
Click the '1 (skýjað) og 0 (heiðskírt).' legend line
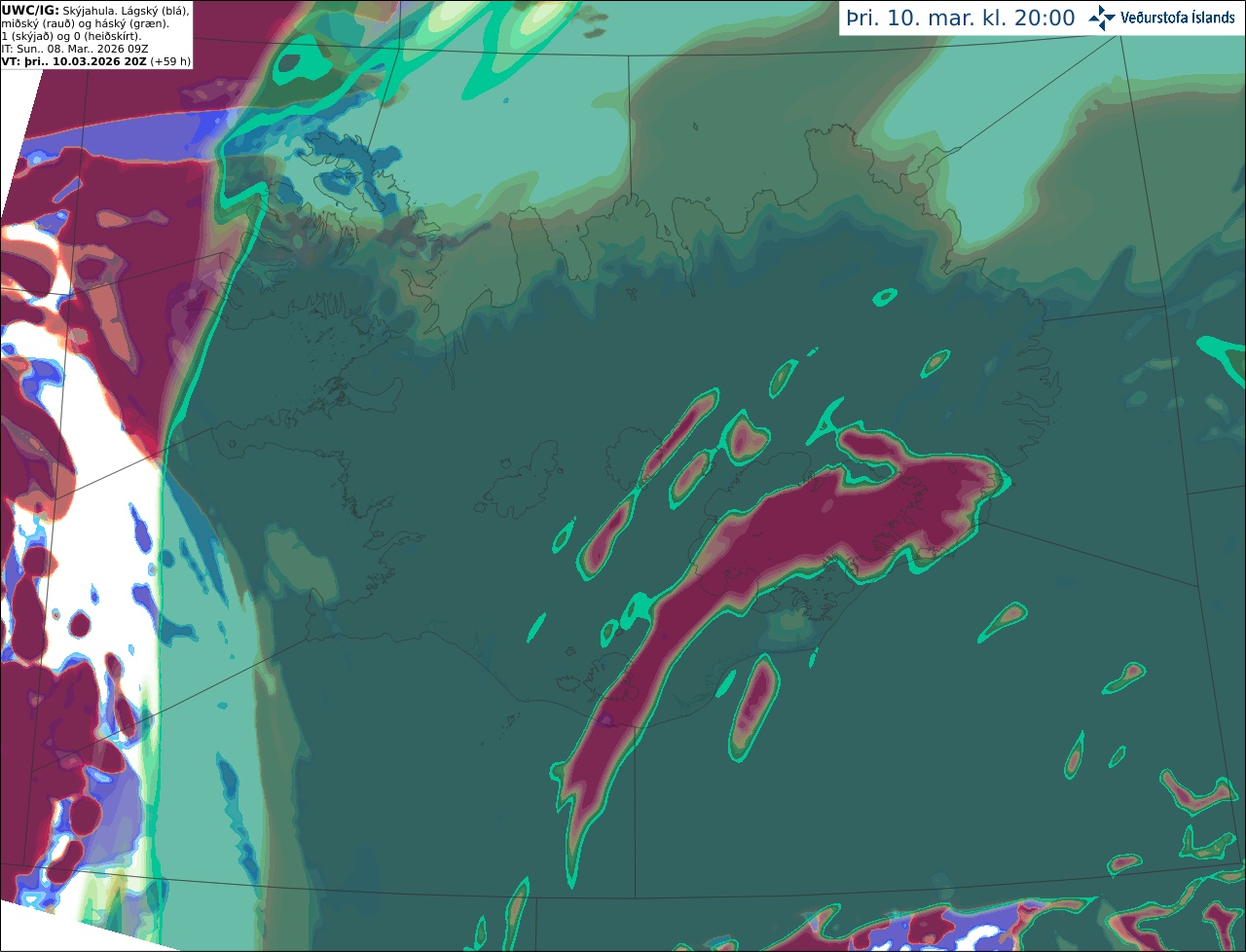point(71,36)
